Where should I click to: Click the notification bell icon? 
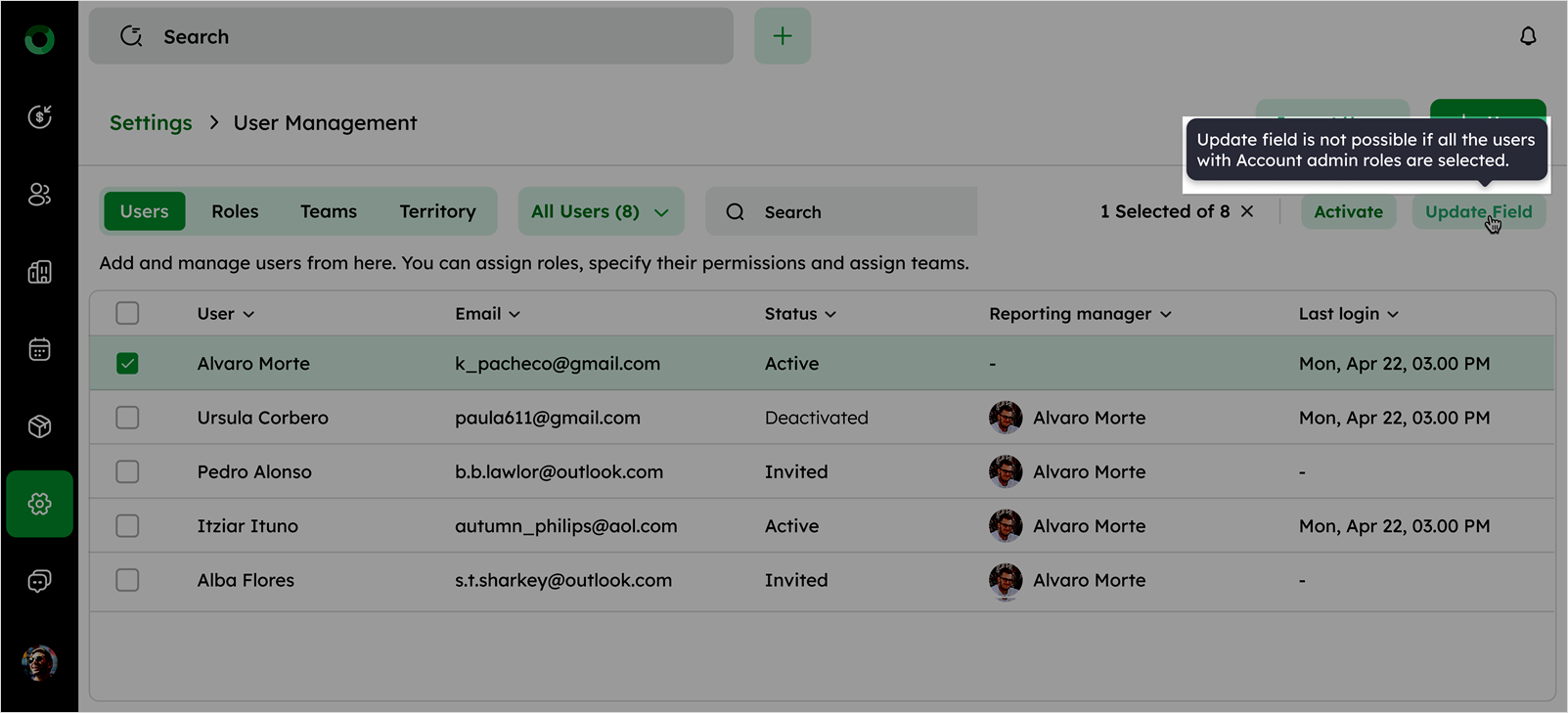[x=1527, y=36]
